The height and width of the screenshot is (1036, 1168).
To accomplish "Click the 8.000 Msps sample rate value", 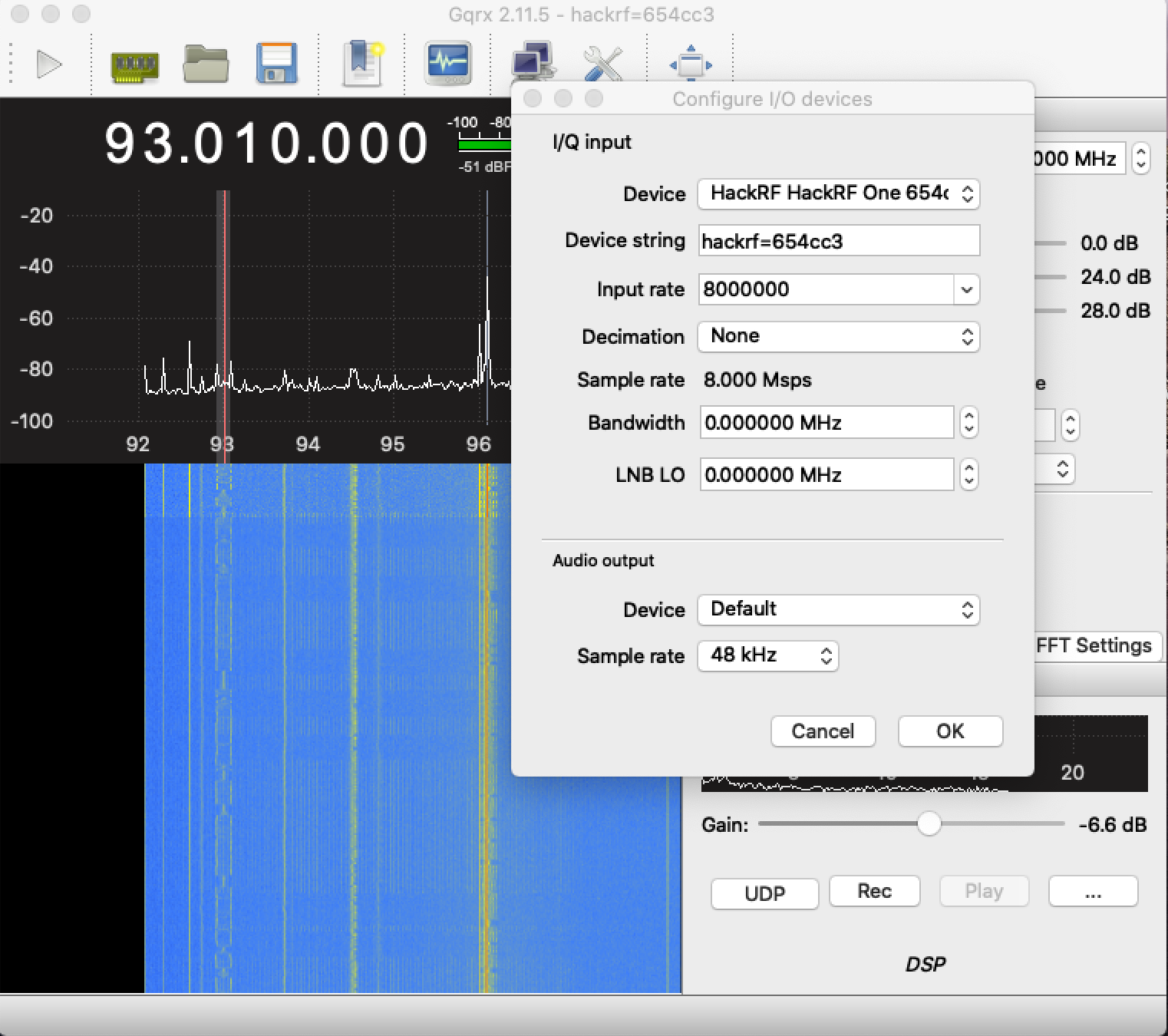I will pyautogui.click(x=757, y=380).
